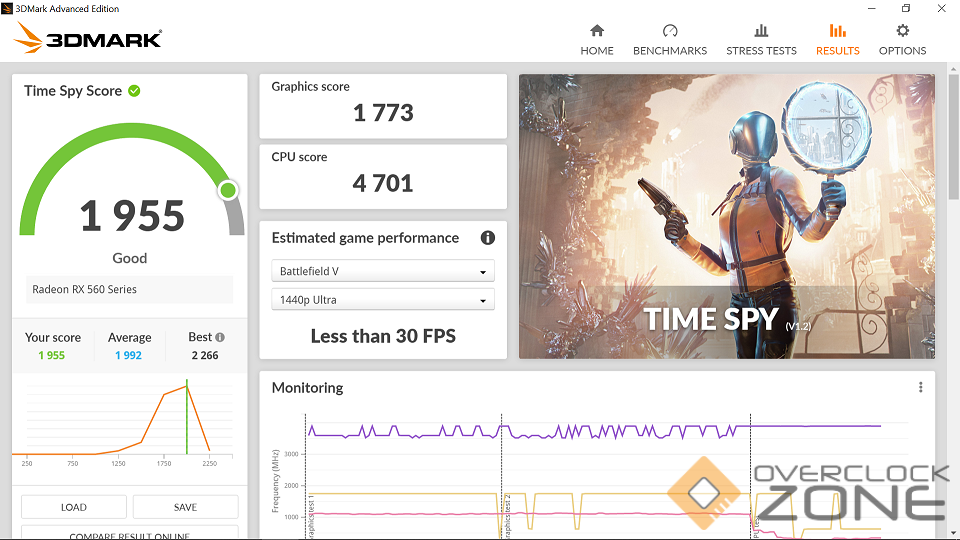The height and width of the screenshot is (540, 960).
Task: Click the Graphics score value 1 773
Action: point(383,113)
